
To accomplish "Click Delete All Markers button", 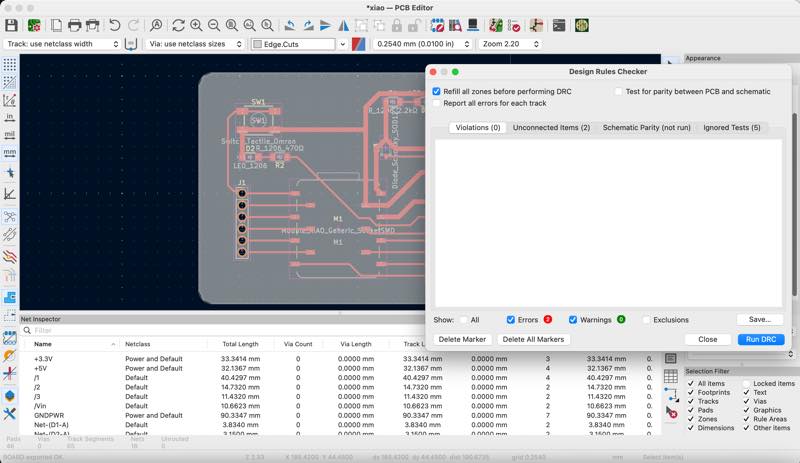I will pyautogui.click(x=533, y=339).
